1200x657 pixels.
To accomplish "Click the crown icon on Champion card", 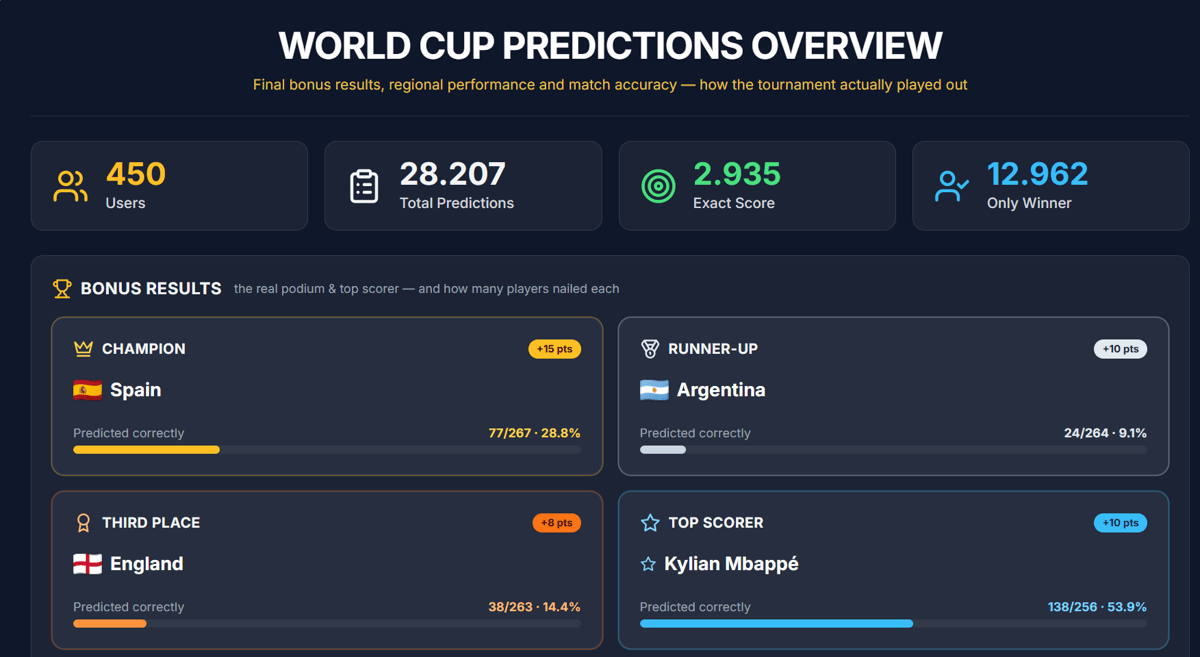I will [x=83, y=349].
